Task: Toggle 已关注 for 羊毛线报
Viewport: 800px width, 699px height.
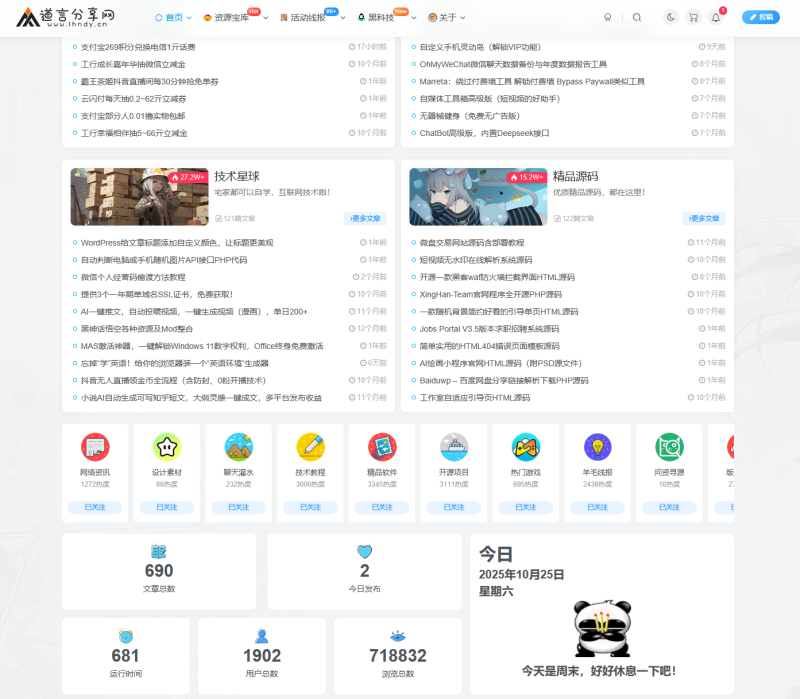Action: [x=598, y=507]
